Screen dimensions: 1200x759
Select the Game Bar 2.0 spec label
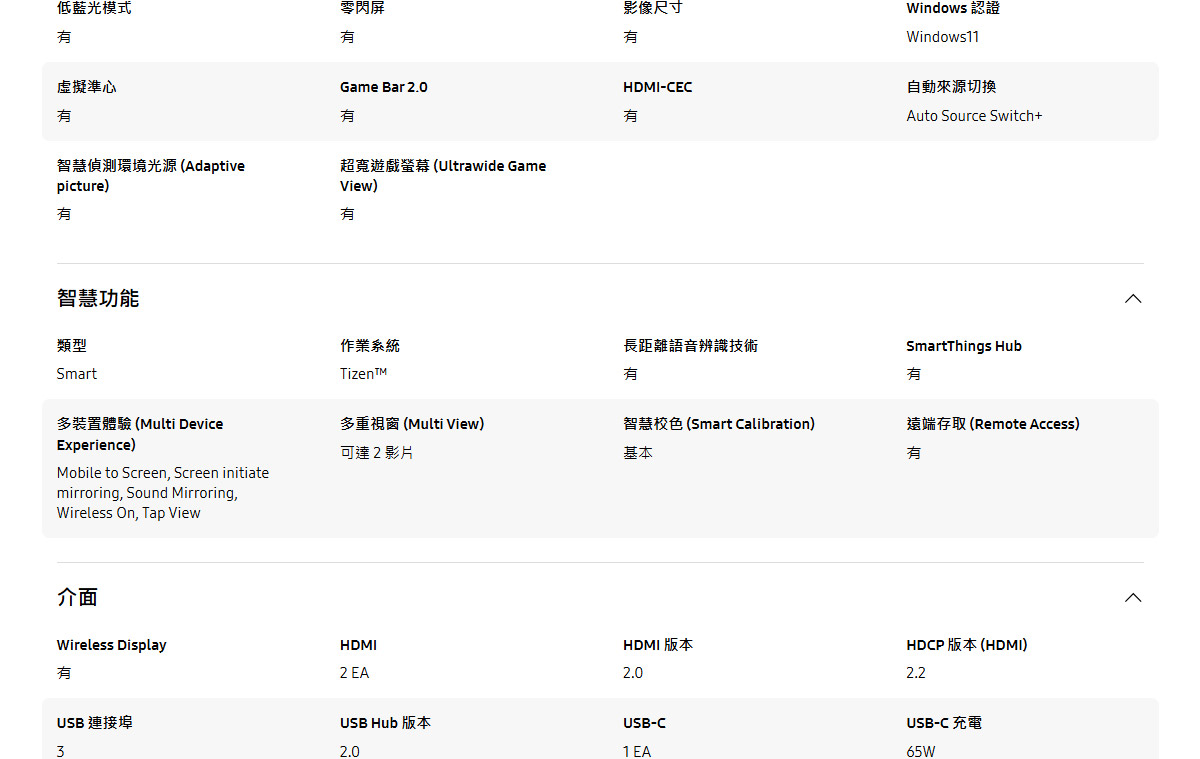[x=383, y=87]
